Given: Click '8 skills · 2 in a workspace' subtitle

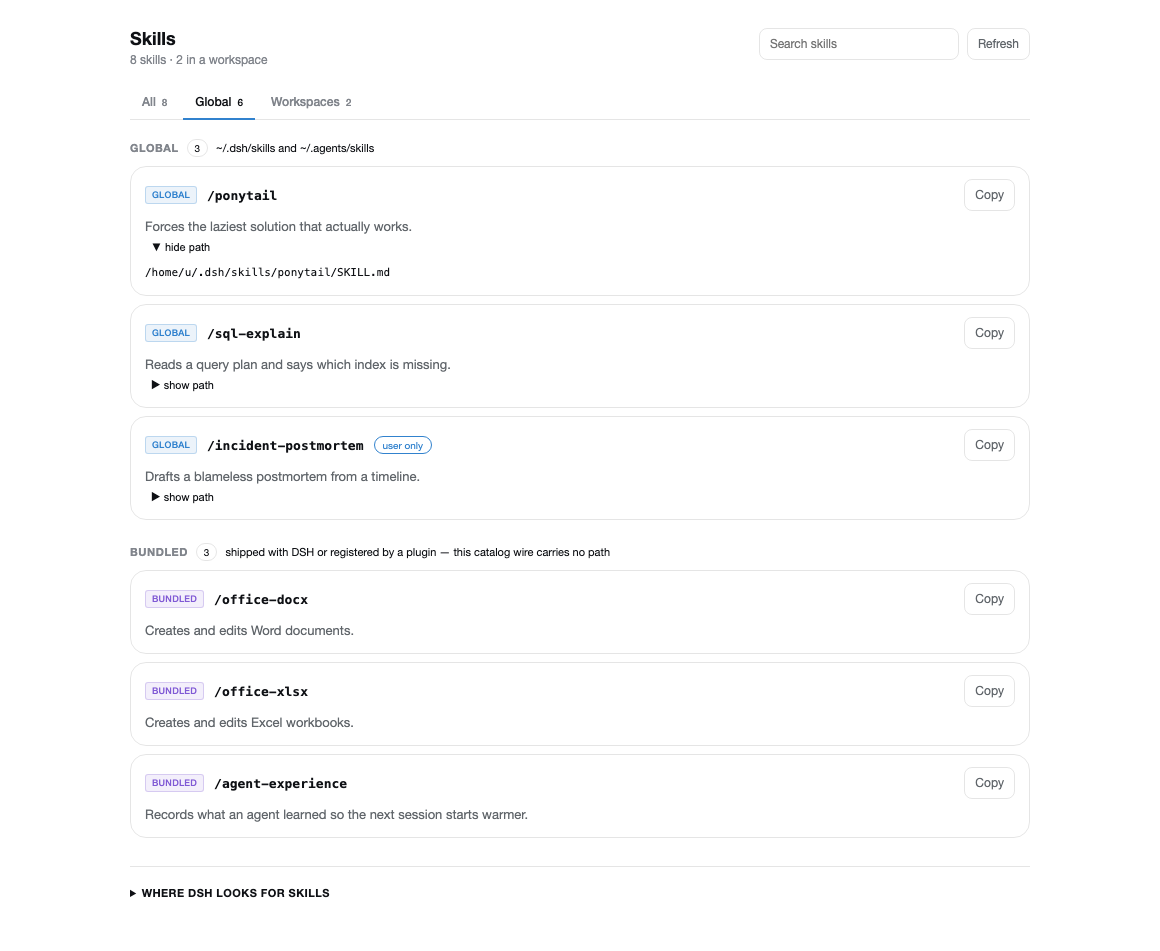Looking at the screenshot, I should (198, 60).
